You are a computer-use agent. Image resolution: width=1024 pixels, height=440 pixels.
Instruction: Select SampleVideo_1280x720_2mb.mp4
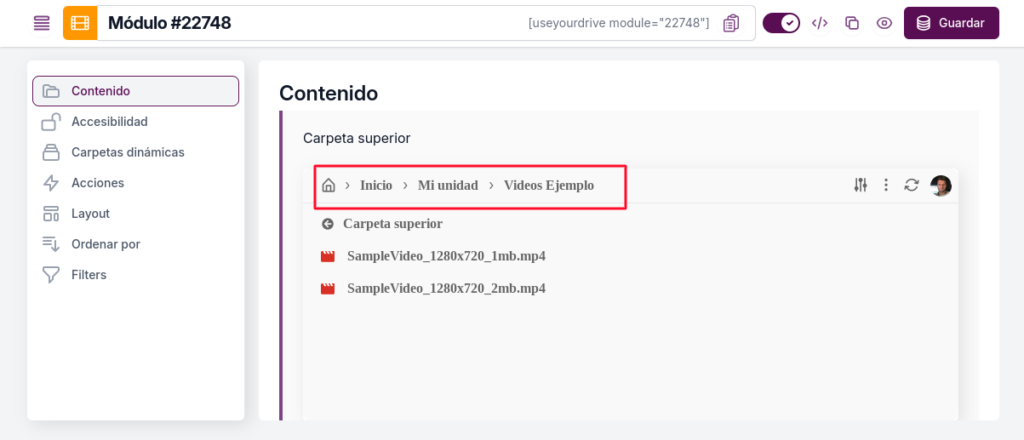pos(446,288)
